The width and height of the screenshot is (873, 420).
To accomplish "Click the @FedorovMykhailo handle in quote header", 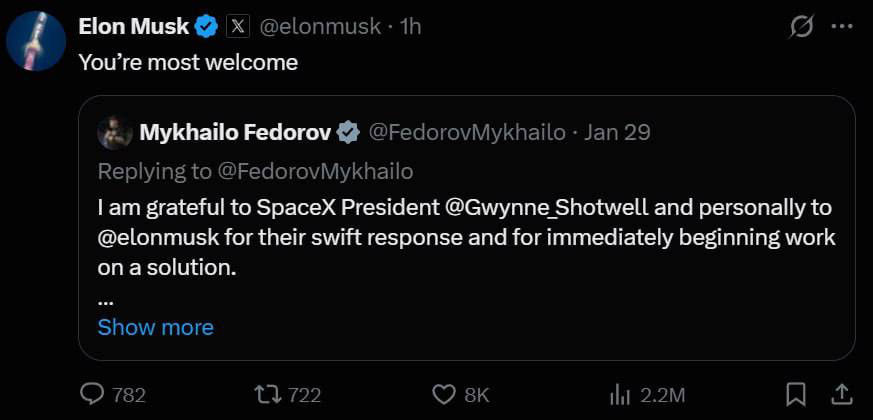I will [x=467, y=131].
